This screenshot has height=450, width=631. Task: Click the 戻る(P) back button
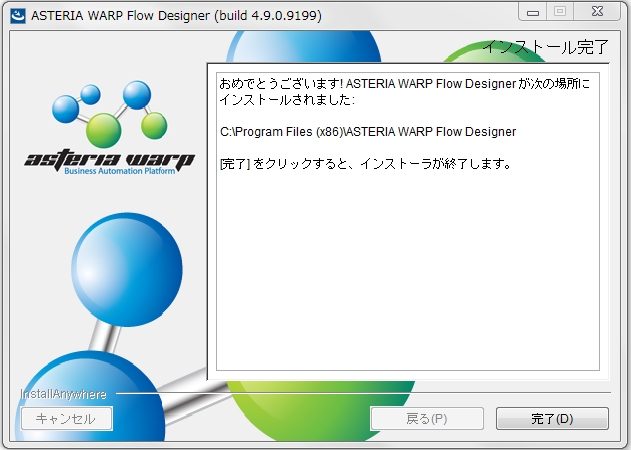[x=427, y=419]
